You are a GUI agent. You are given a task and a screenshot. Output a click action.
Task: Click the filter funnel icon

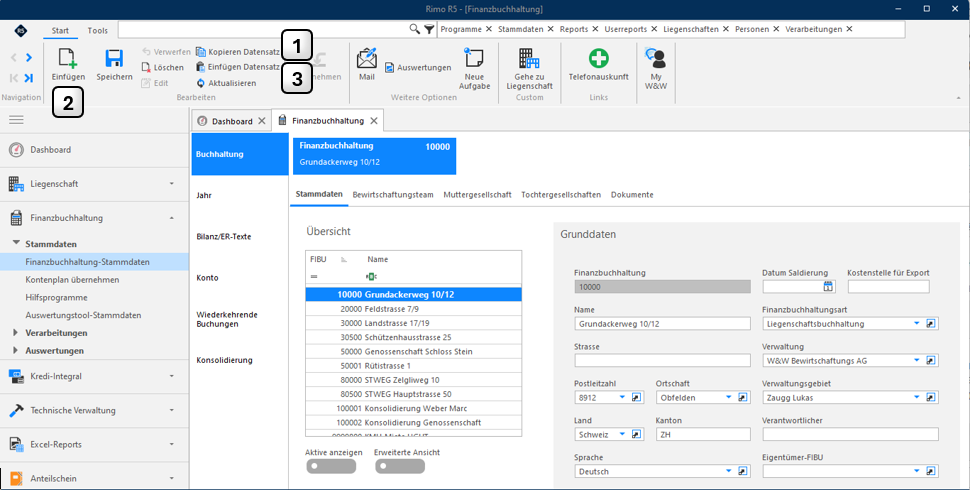pyautogui.click(x=429, y=29)
